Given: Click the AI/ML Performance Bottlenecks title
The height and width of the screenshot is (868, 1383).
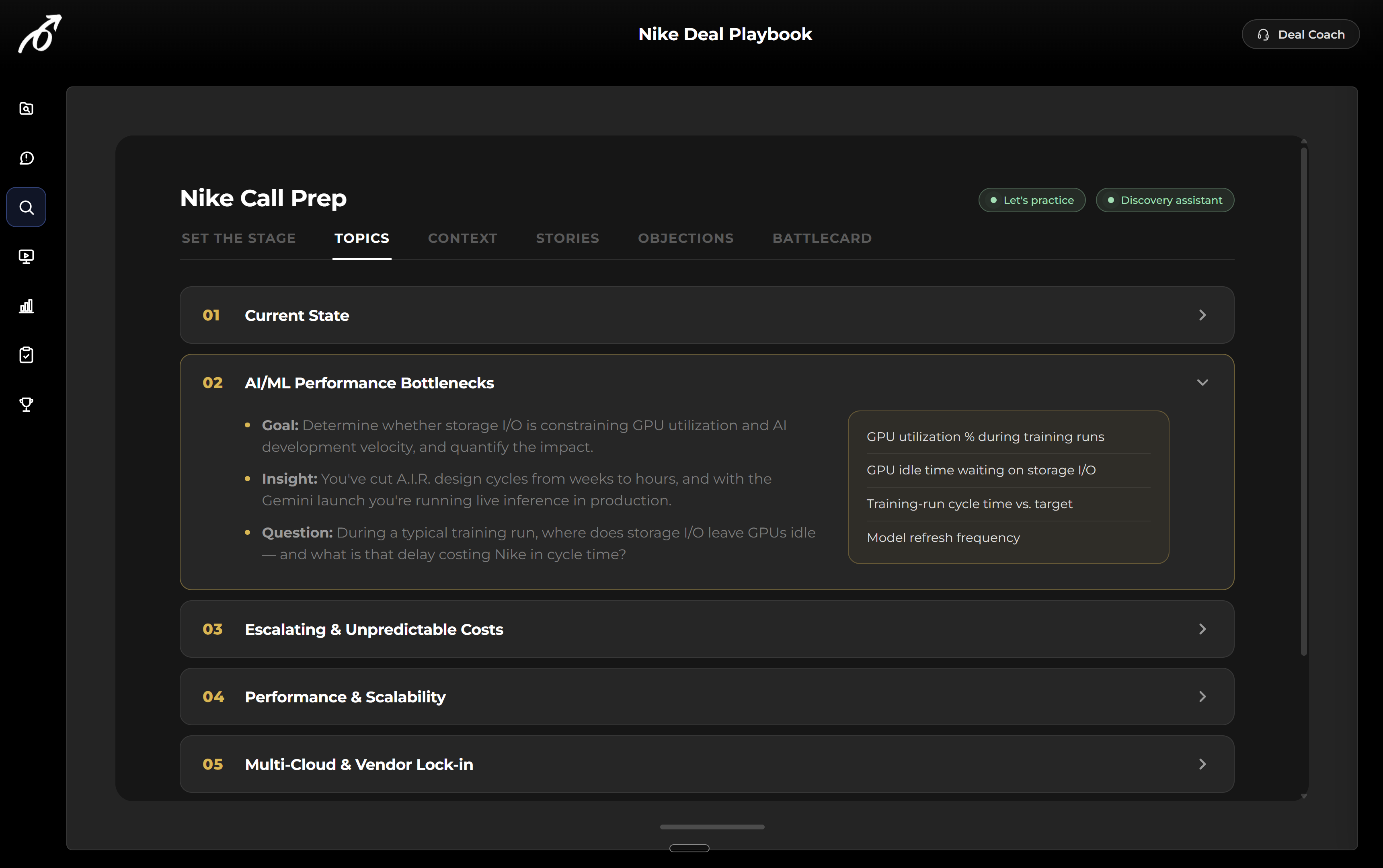Looking at the screenshot, I should click(369, 383).
